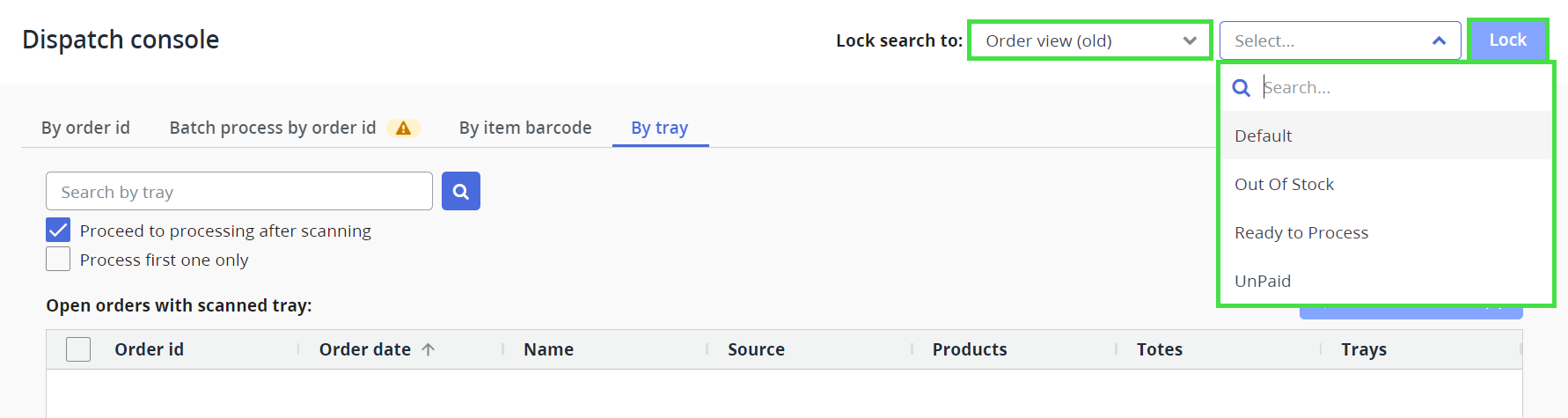Click the magnifier icon in dropdown search
This screenshot has height=418, width=1568.
coord(1242,87)
